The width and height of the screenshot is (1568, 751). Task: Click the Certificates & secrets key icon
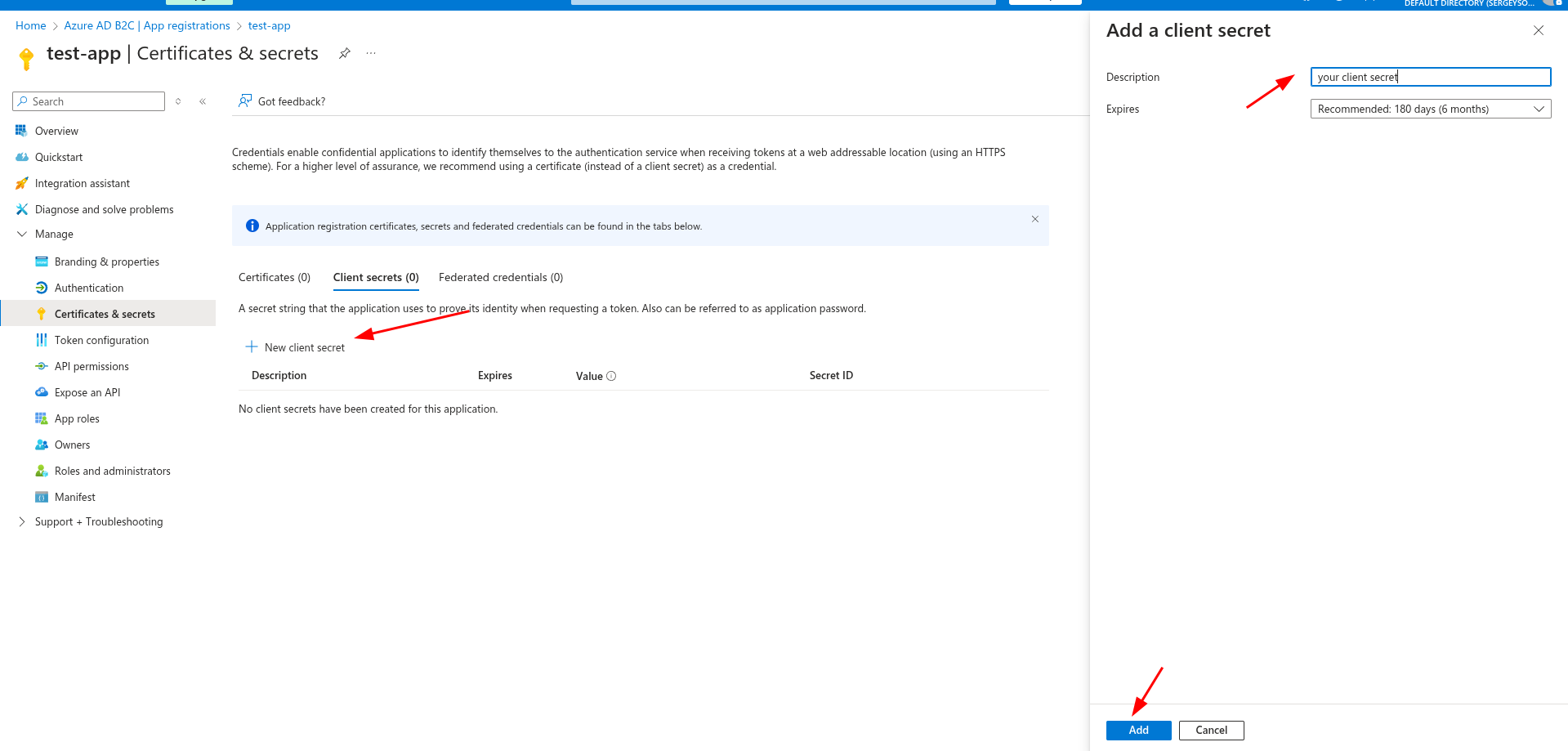(x=42, y=314)
